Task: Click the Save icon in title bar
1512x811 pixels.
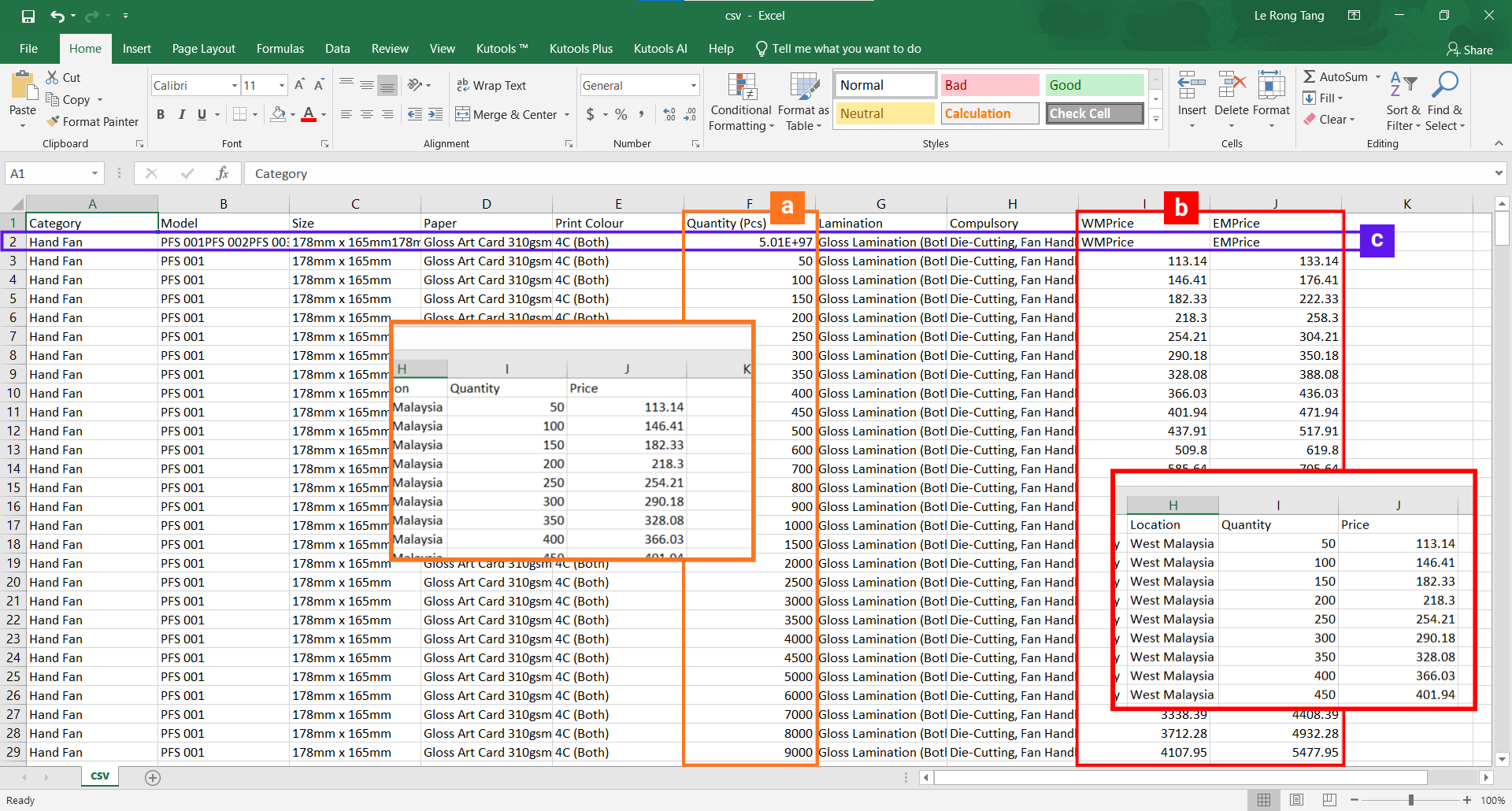Action: coord(28,16)
